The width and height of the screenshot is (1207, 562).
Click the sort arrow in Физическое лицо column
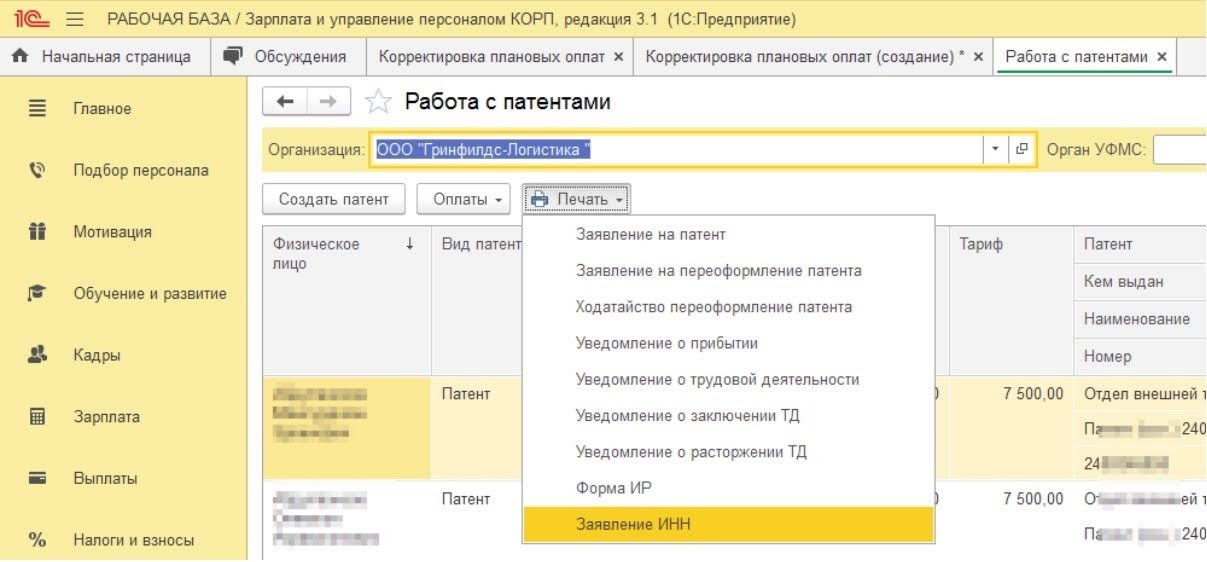pos(409,244)
